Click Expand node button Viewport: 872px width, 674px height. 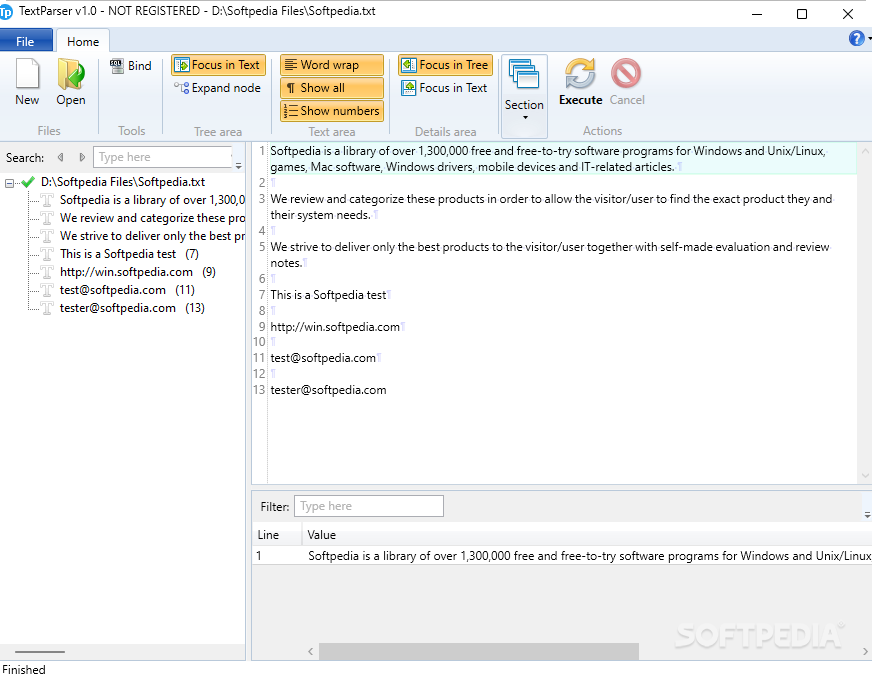[x=217, y=88]
